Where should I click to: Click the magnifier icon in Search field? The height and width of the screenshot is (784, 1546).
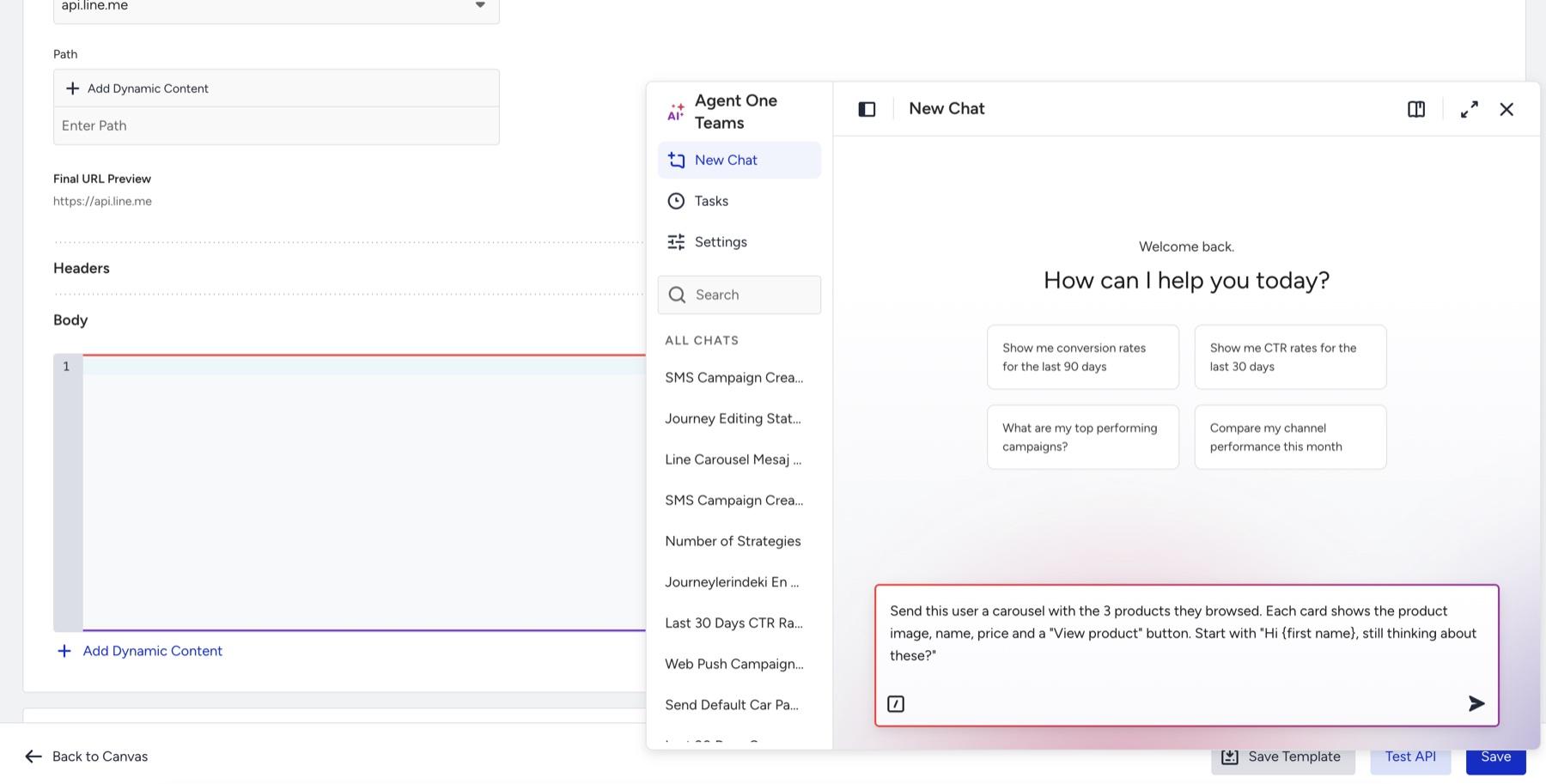tap(677, 295)
